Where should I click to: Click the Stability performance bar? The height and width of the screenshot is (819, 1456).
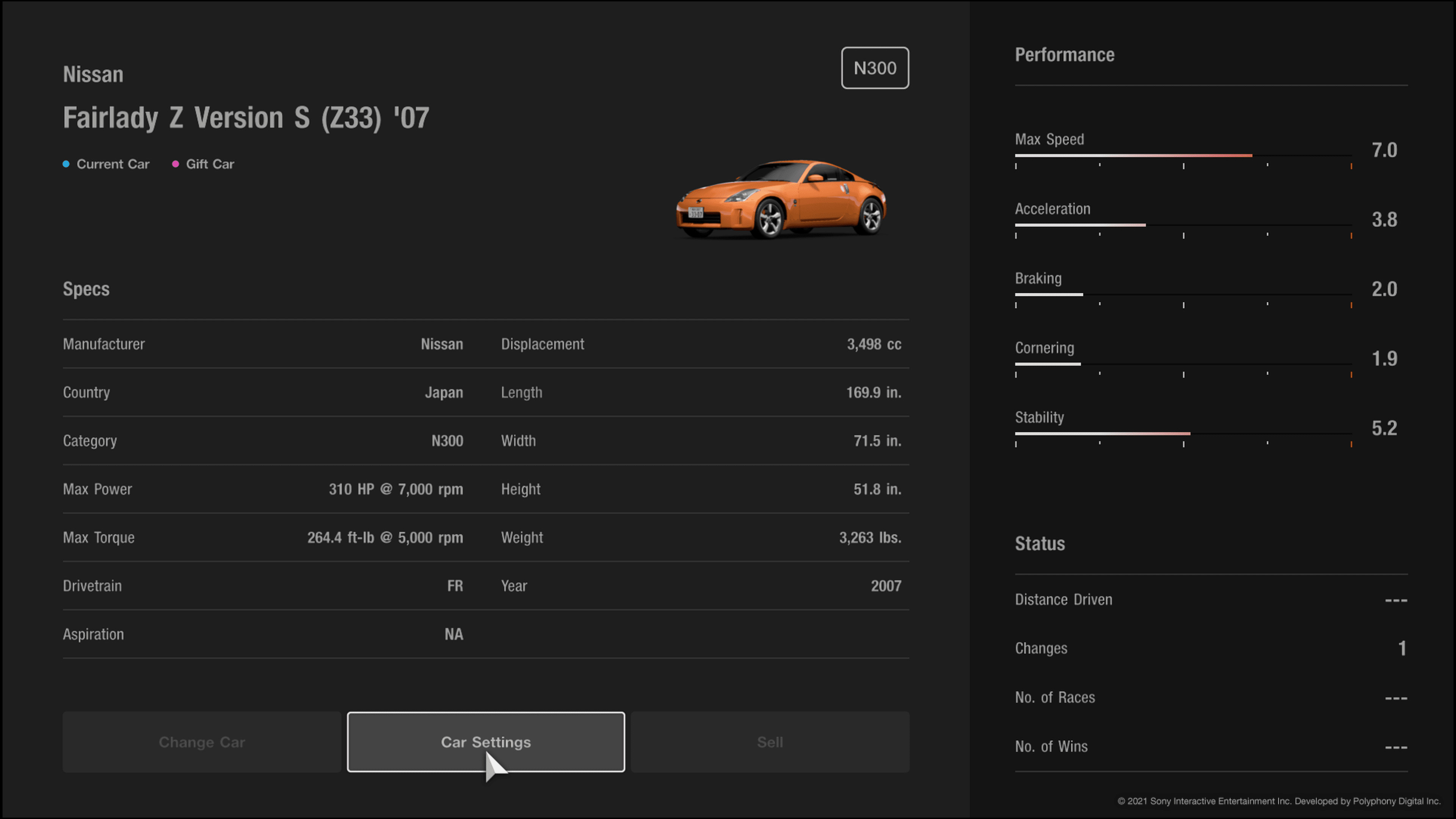point(1183,433)
